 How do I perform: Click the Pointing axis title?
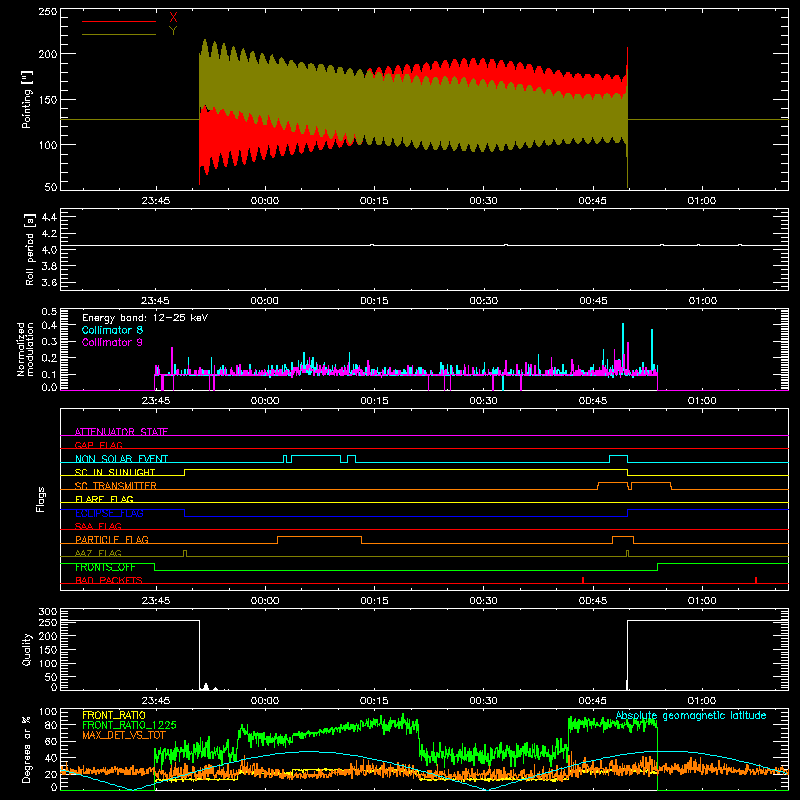pos(27,99)
